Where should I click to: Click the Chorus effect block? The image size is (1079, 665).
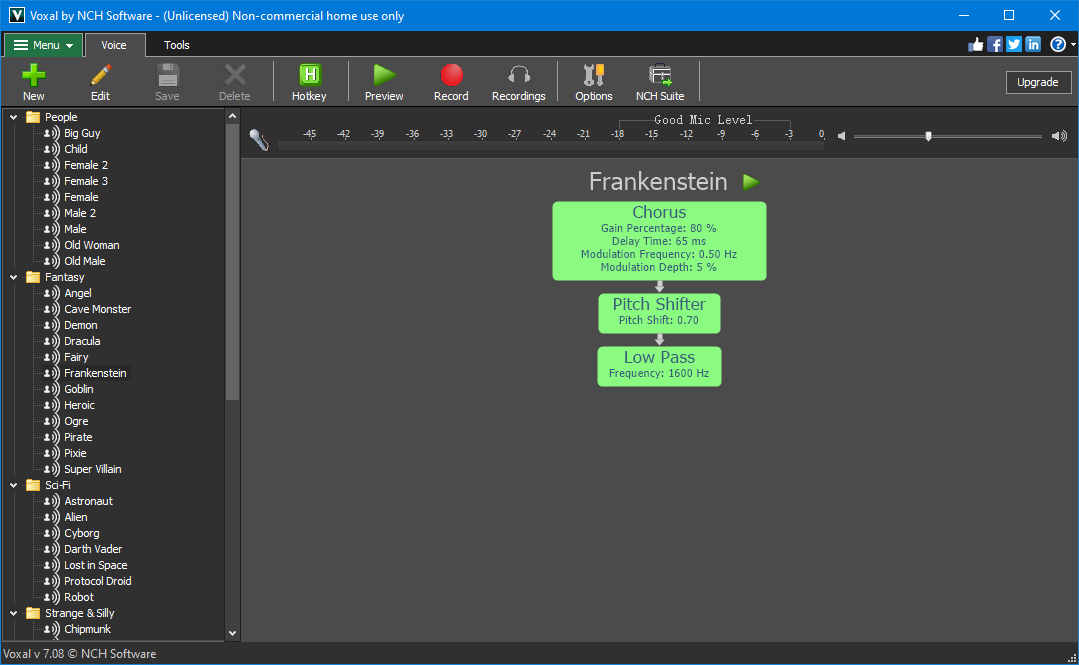coord(659,241)
